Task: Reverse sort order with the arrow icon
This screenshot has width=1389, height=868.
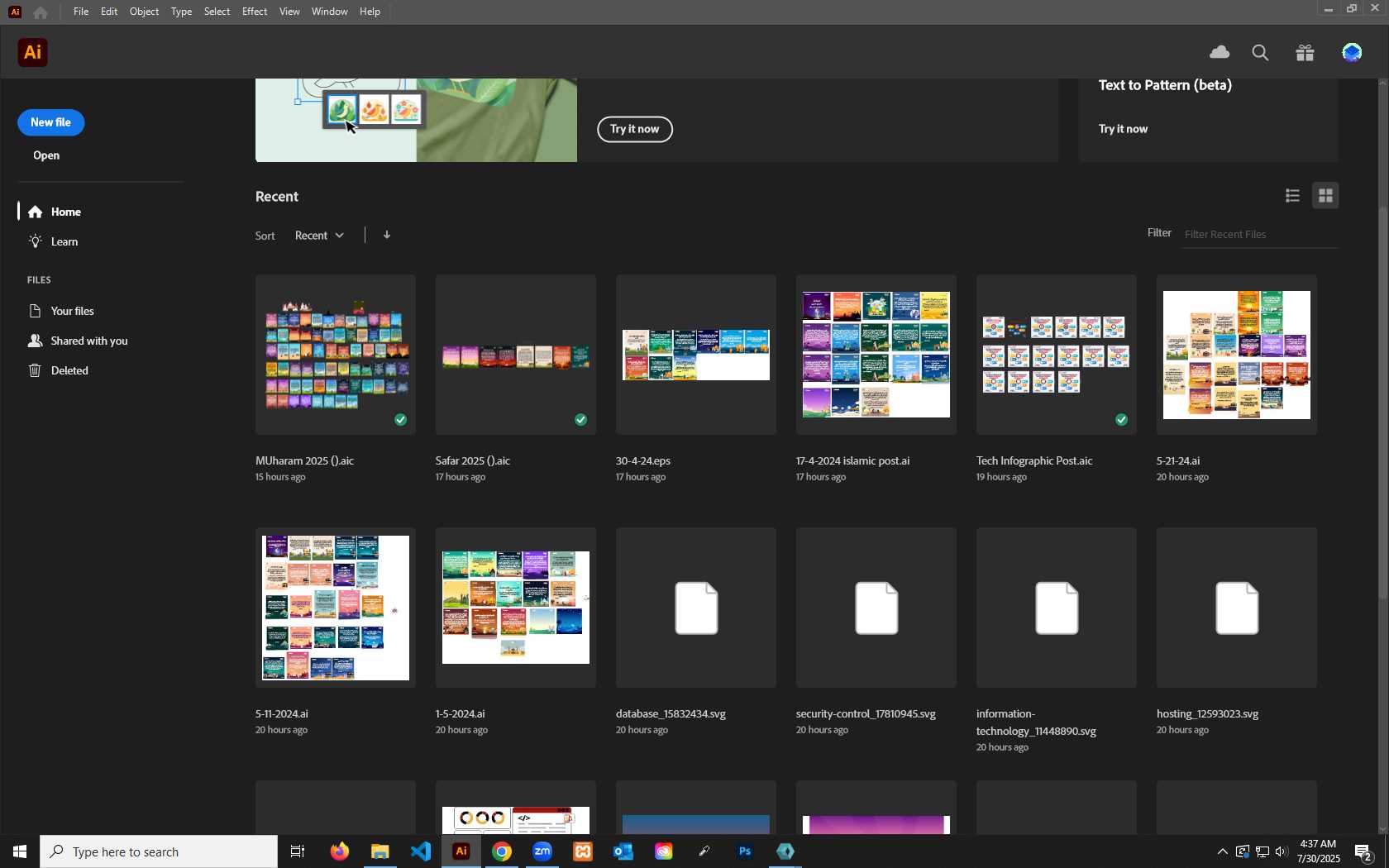Action: tap(387, 235)
